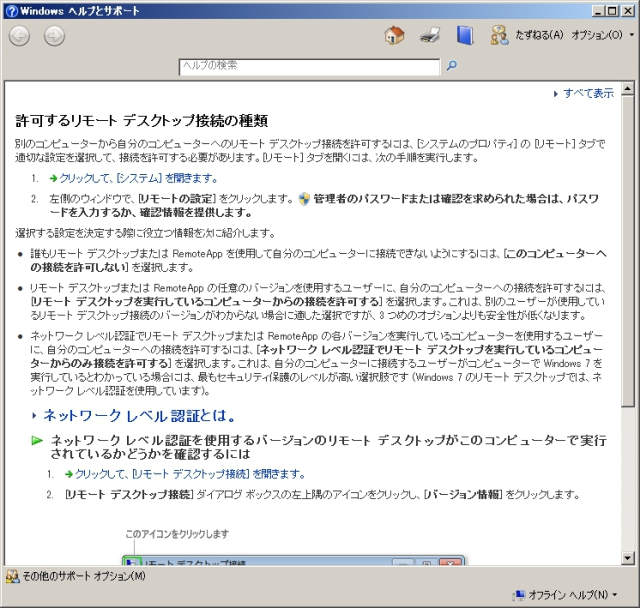Image resolution: width=640 pixels, height=608 pixels.
Task: Click bold text [リモートの設定] in step 2
Action: pyautogui.click(x=177, y=199)
